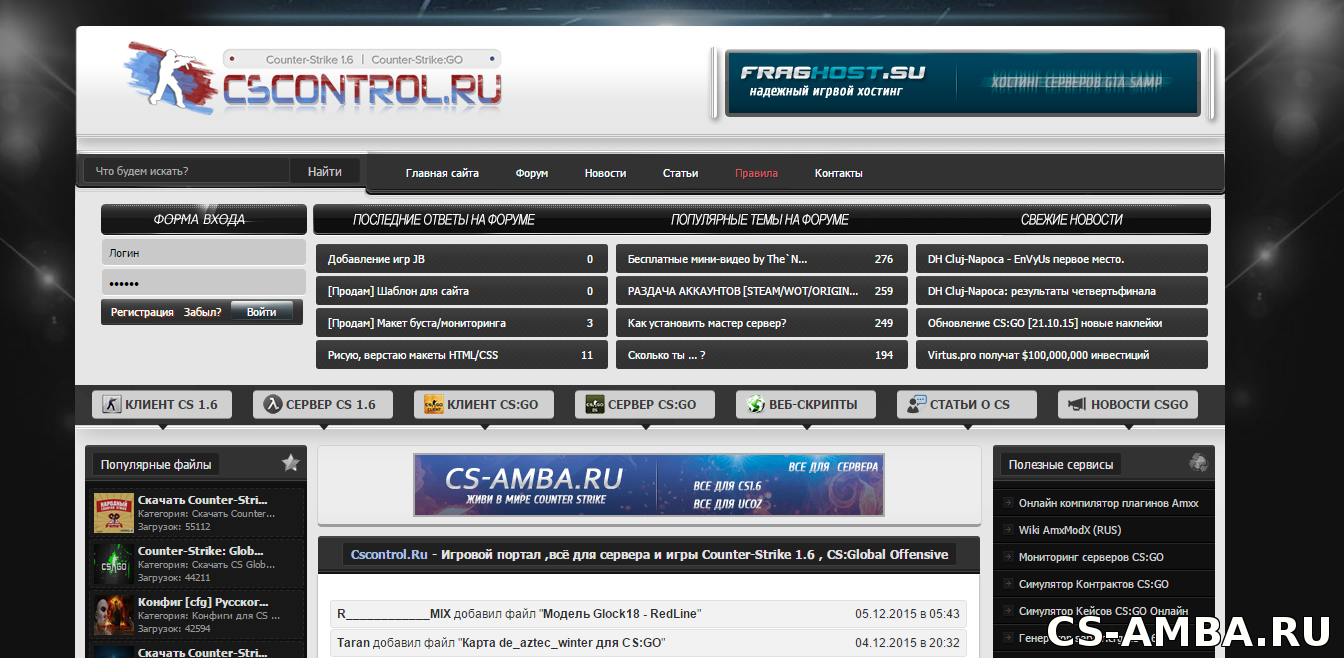Open the 'Регистрация' link
The height and width of the screenshot is (658, 1344).
coord(142,312)
